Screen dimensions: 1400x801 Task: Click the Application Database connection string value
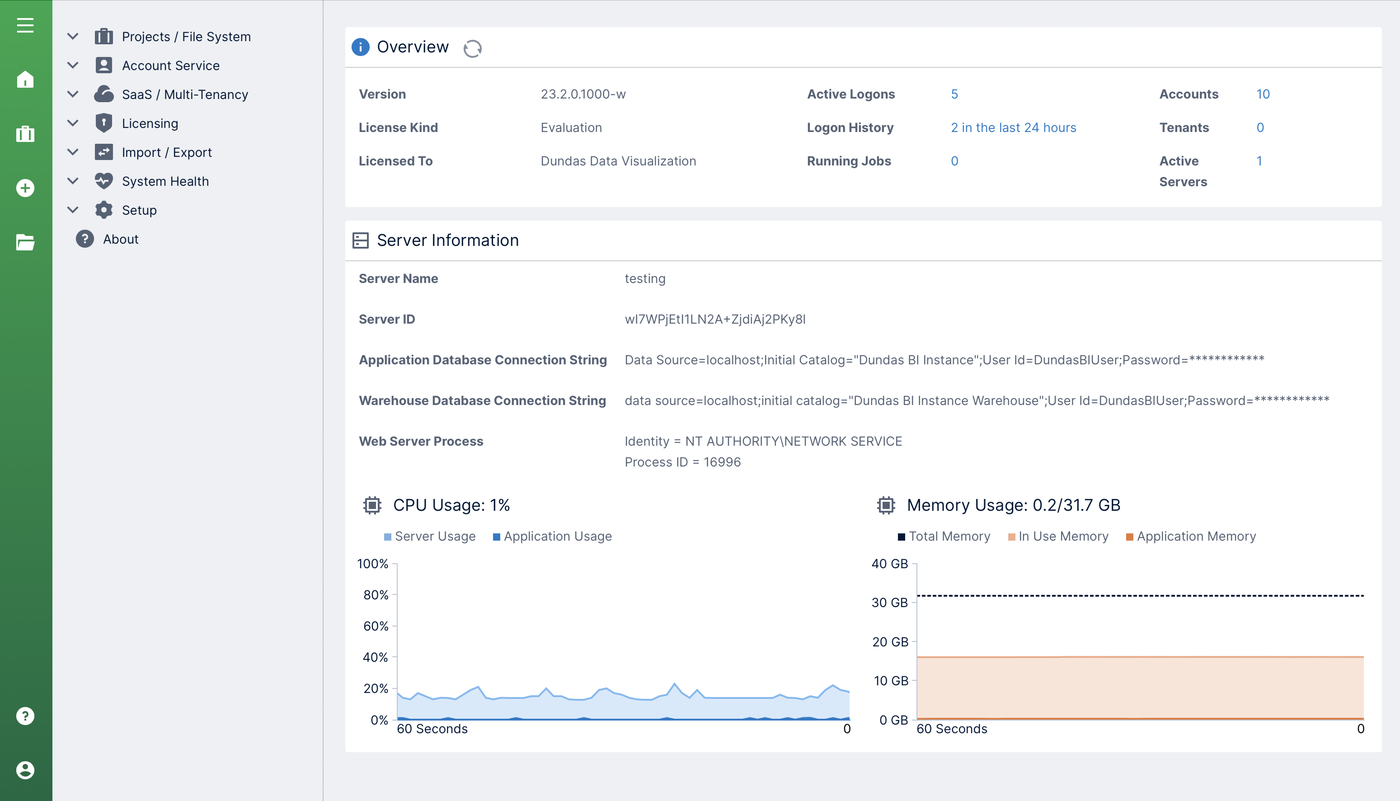[x=944, y=360]
